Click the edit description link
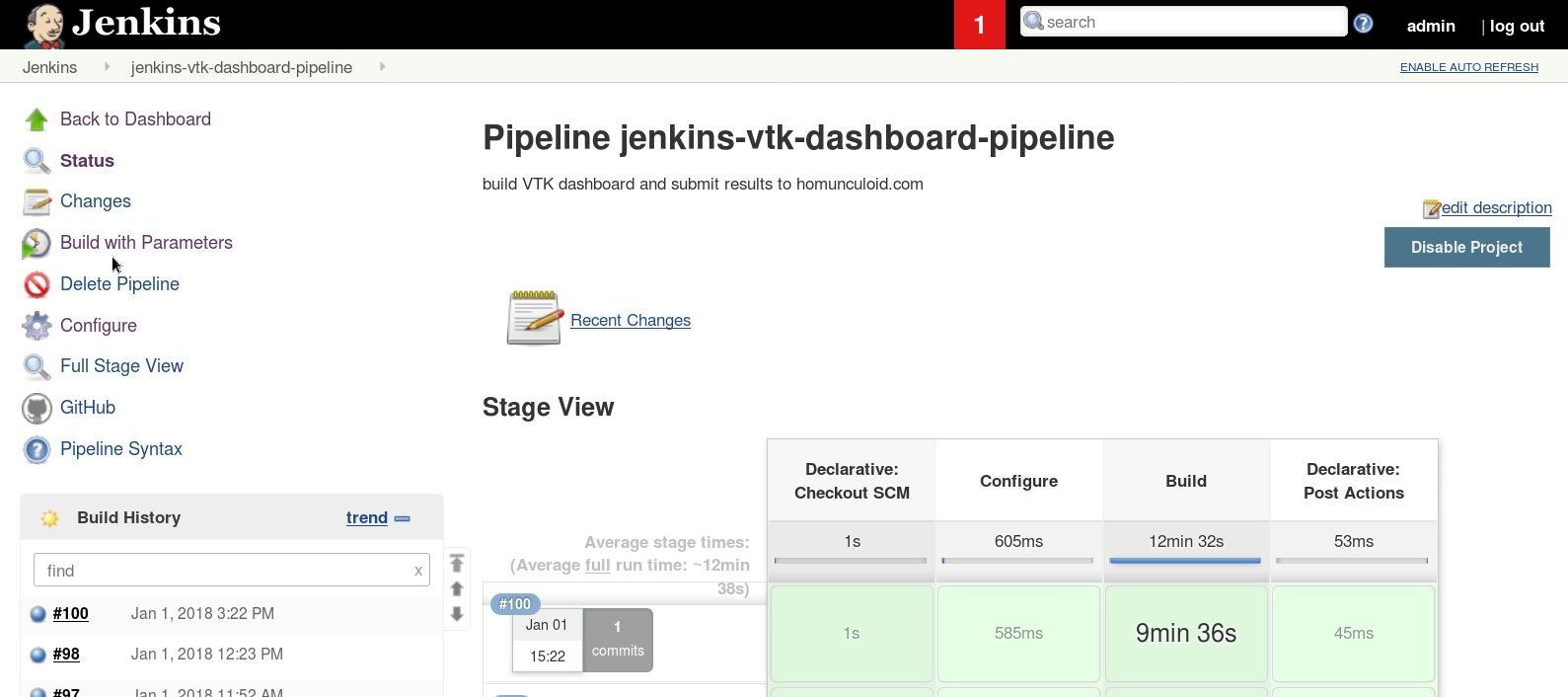 (x=1496, y=208)
